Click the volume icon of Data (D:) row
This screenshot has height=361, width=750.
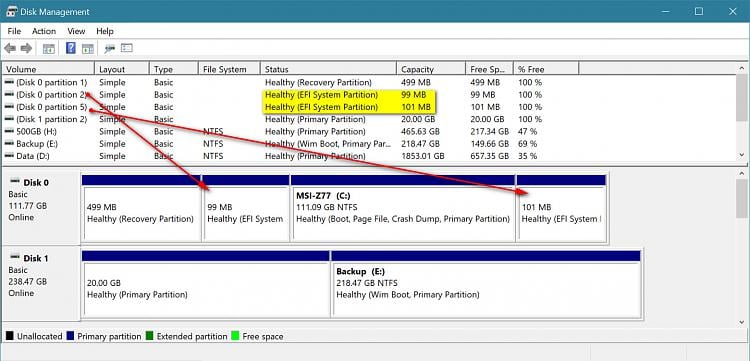click(10, 156)
